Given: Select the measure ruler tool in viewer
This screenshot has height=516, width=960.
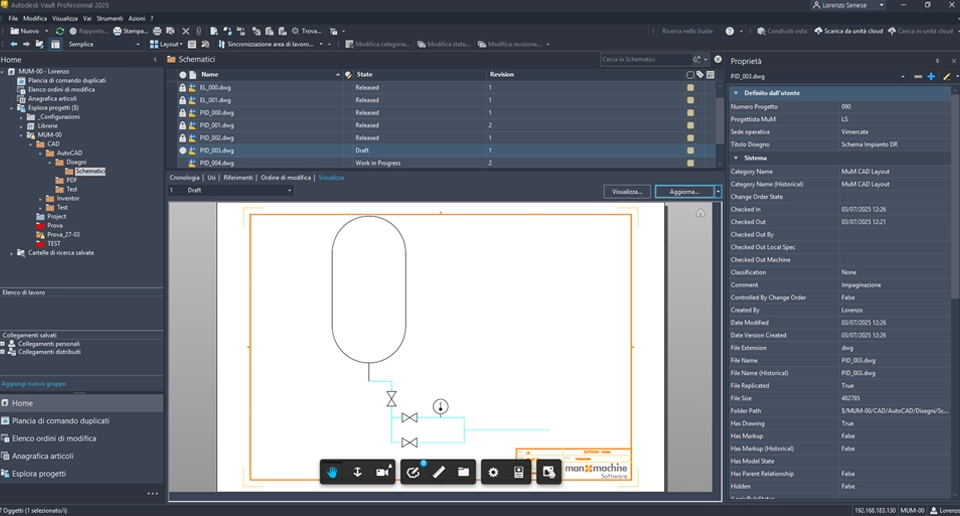Looking at the screenshot, I should tap(439, 472).
